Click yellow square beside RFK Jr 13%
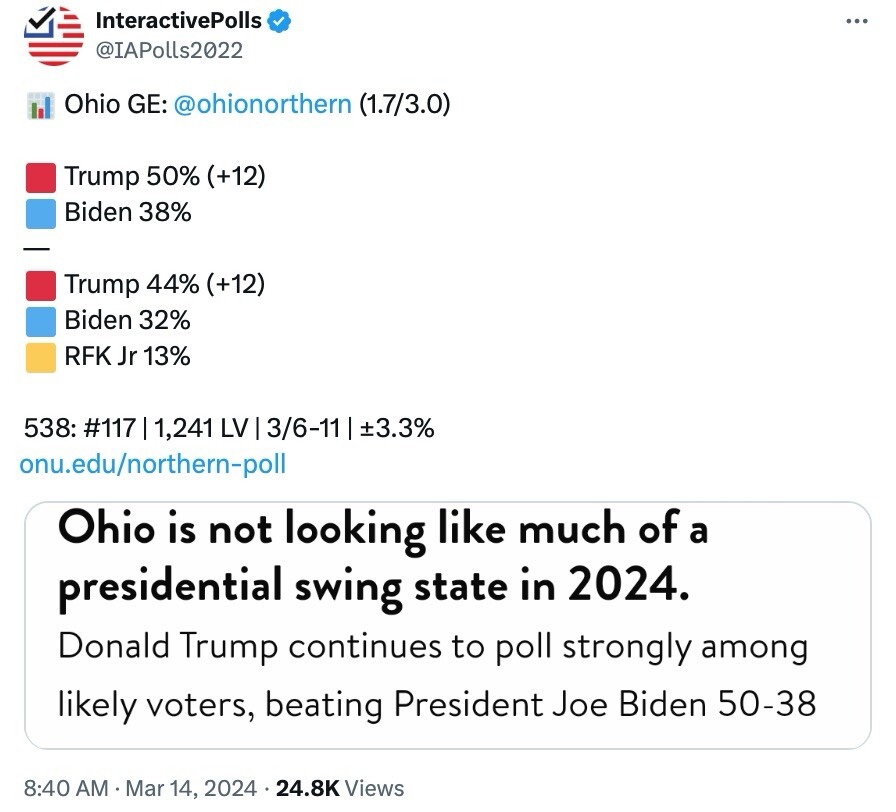The height and width of the screenshot is (812, 896). 41,358
